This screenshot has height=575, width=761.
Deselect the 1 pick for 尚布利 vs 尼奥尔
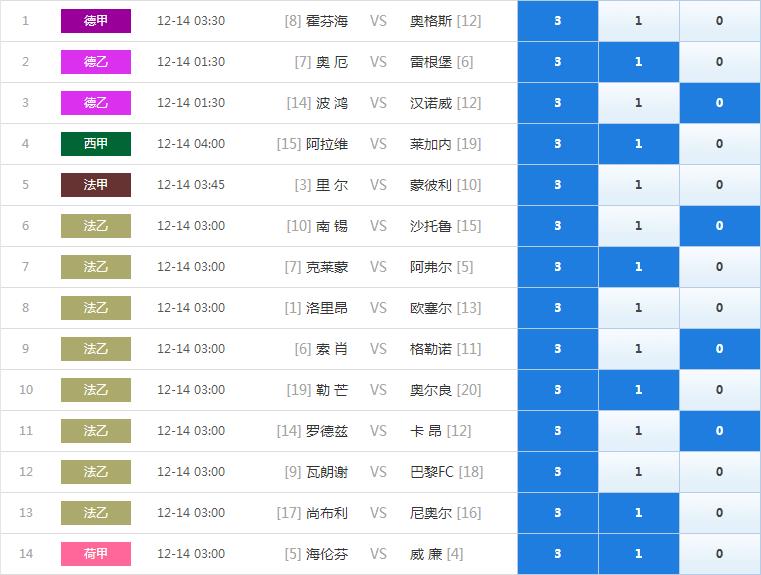tap(639, 513)
